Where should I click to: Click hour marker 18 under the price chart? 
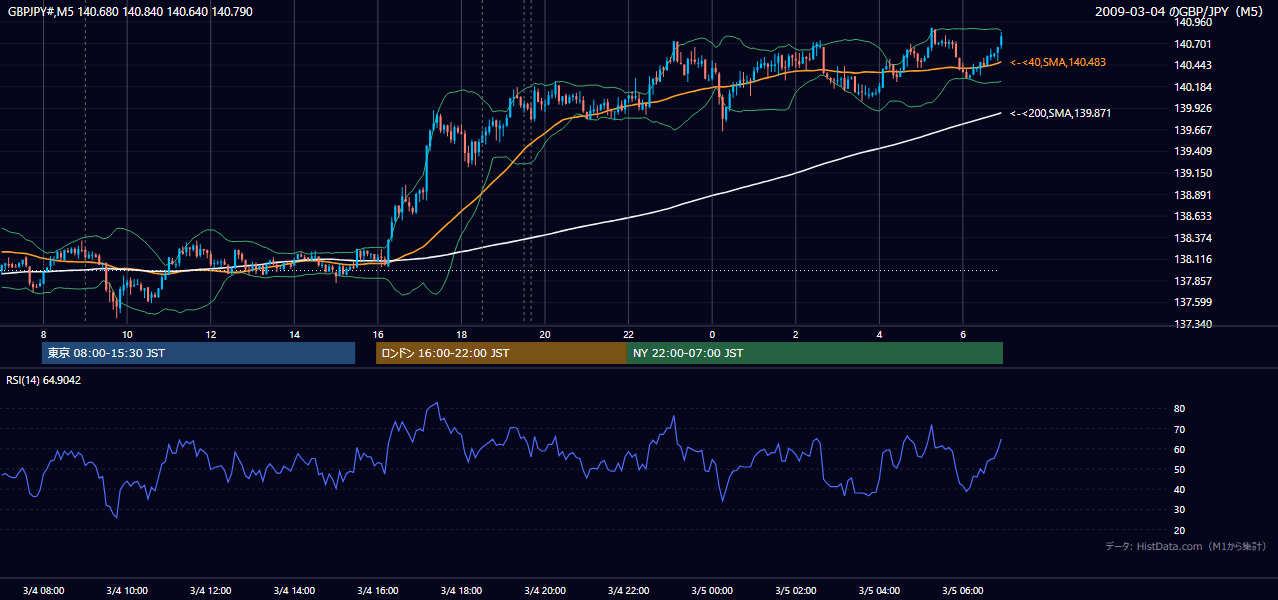pos(461,334)
